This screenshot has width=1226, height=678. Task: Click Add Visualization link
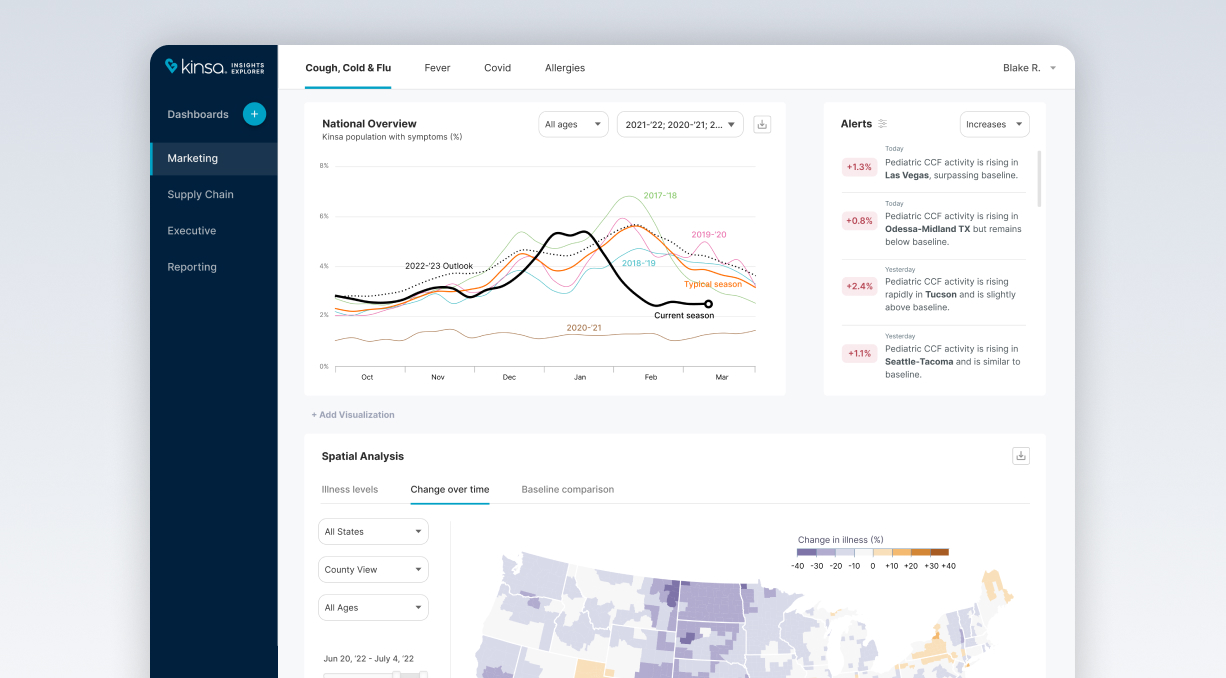(x=353, y=415)
